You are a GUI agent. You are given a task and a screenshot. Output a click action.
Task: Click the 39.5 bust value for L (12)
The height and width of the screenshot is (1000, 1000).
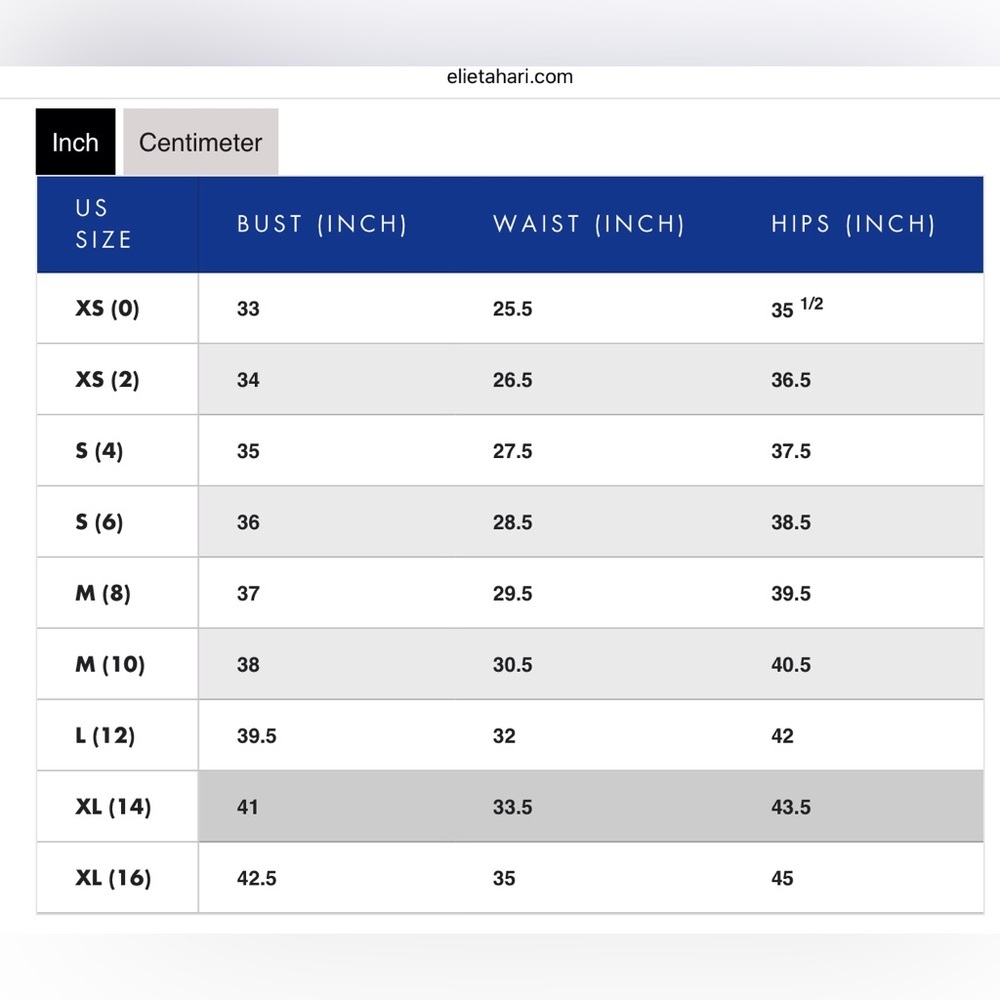coord(256,736)
